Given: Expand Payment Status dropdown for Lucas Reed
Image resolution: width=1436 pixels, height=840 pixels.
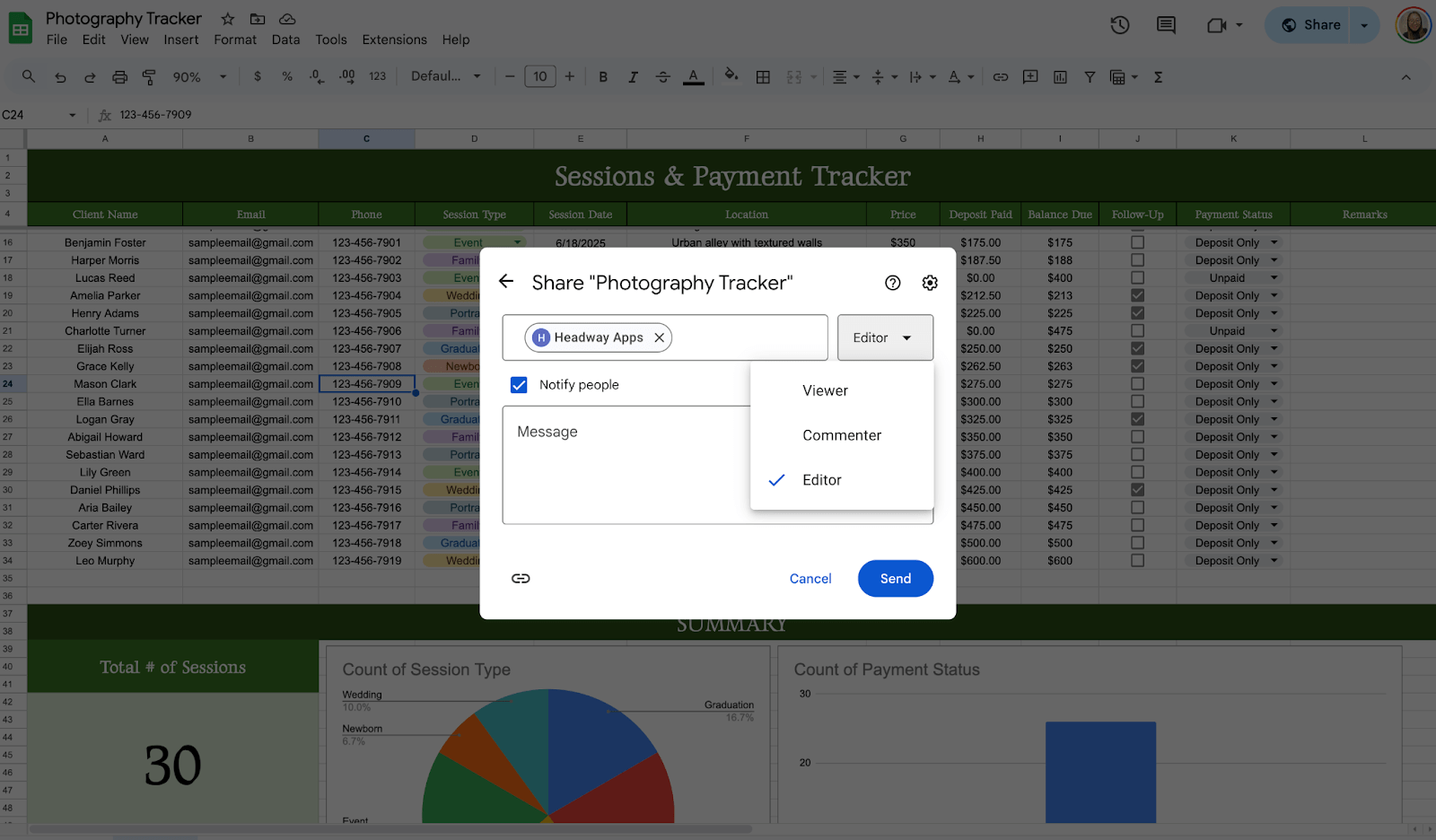Looking at the screenshot, I should 1274,278.
